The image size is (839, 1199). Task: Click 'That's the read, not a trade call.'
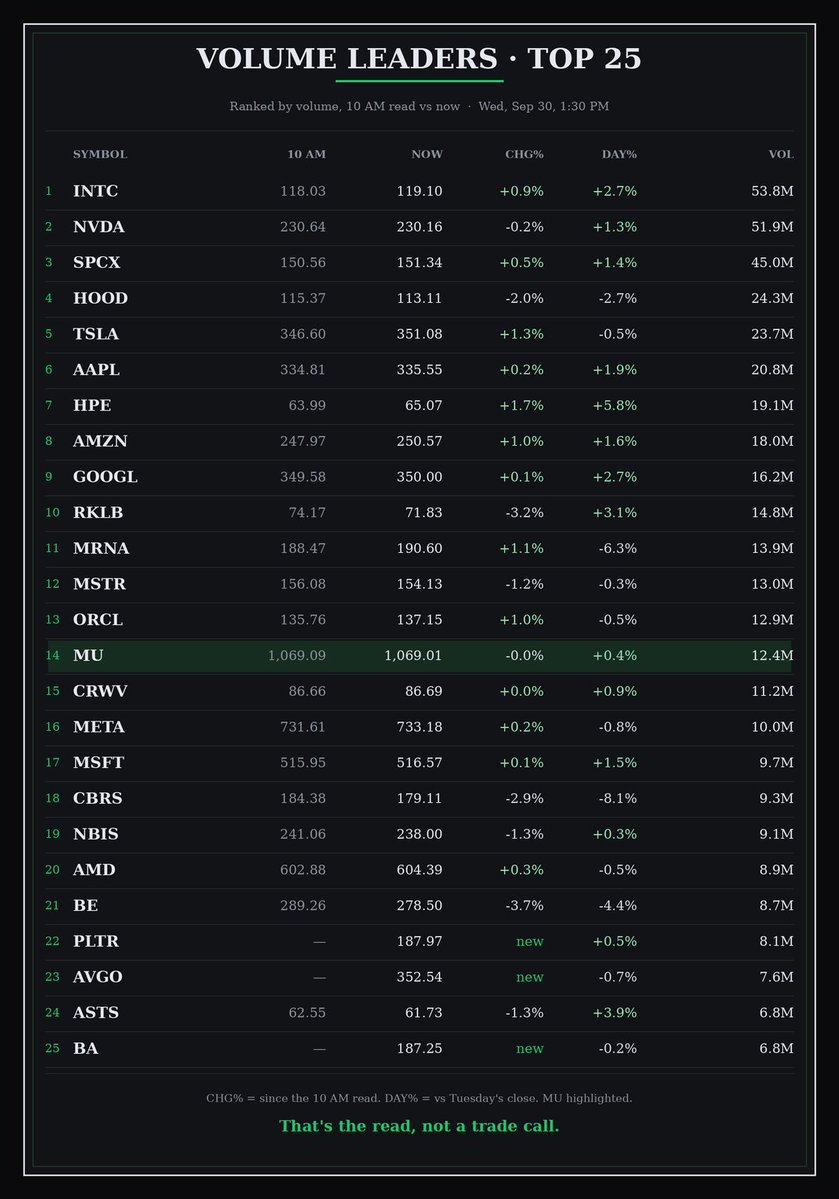click(419, 1126)
